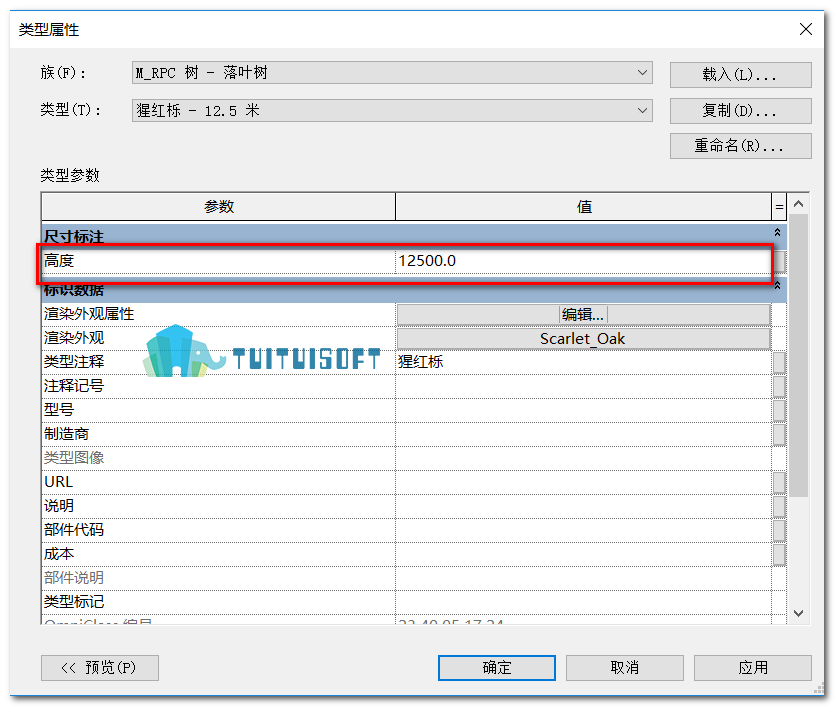
Task: Select the 类型注释 value 猩红栎
Action: pyautogui.click(x=583, y=362)
